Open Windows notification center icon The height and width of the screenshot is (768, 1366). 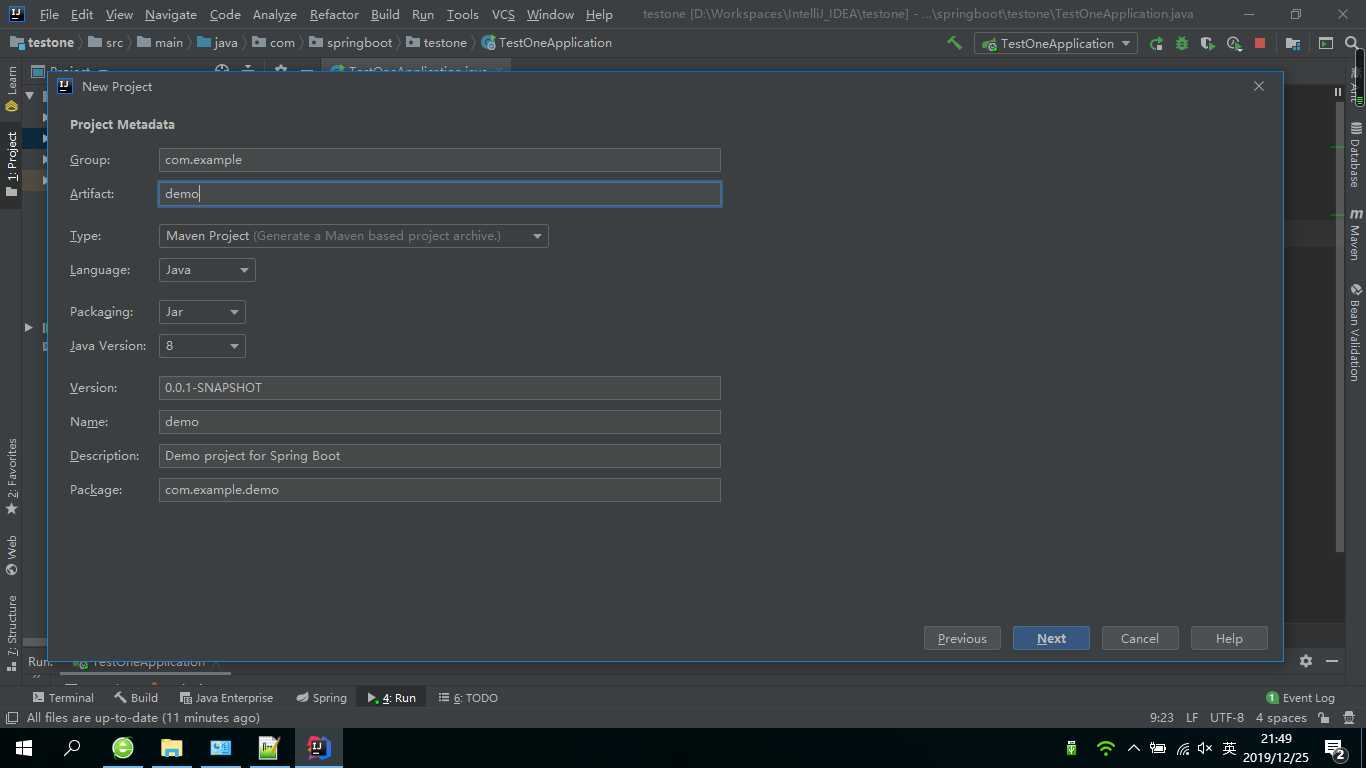pos(1335,748)
